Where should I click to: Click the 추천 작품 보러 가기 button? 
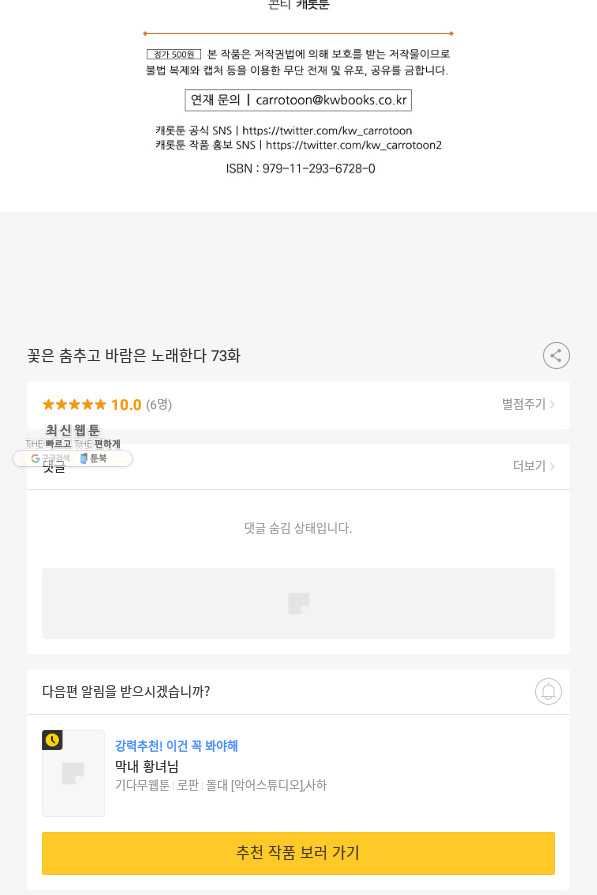point(298,853)
